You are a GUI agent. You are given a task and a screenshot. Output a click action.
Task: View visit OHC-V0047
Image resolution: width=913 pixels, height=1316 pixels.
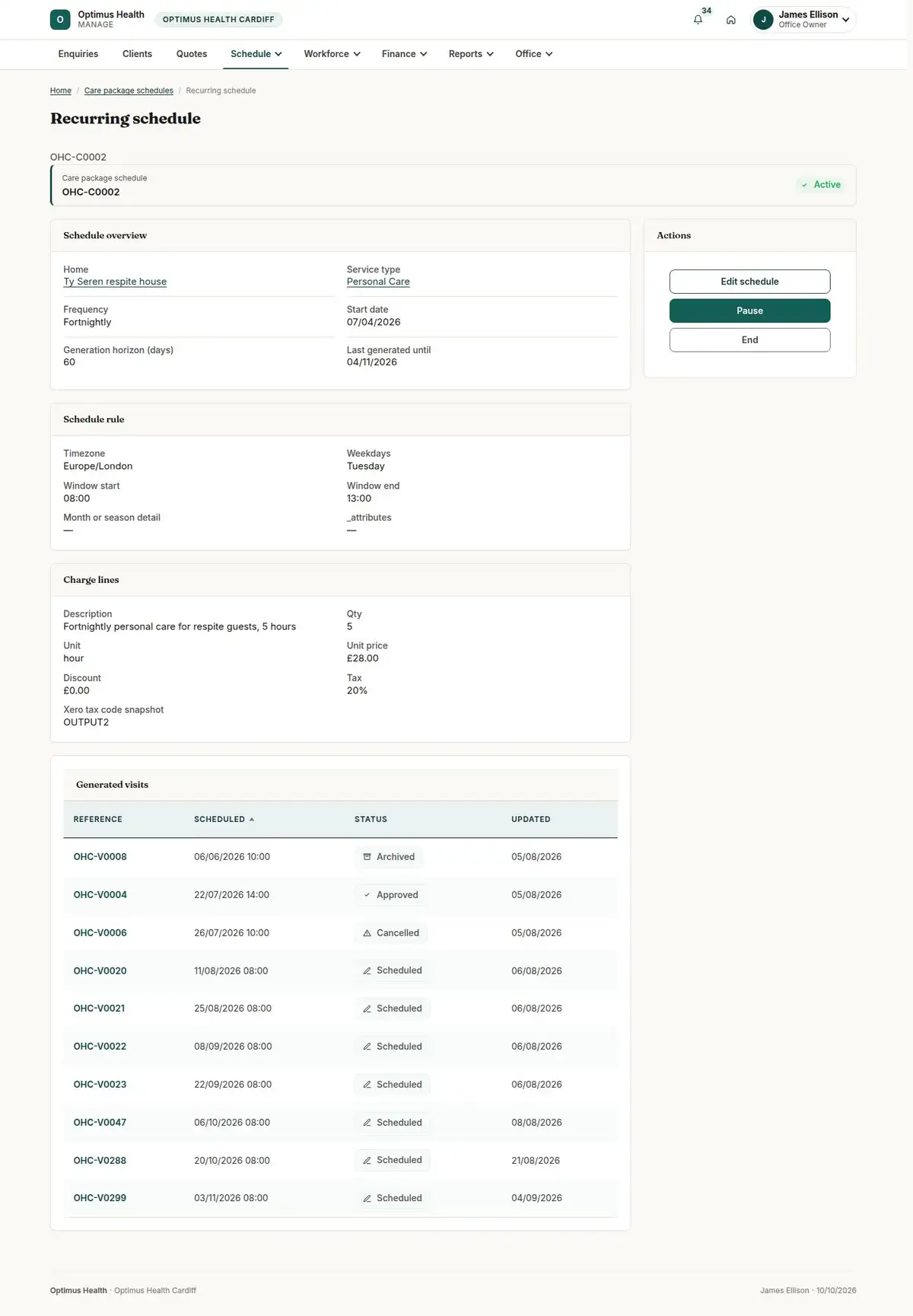(100, 1123)
